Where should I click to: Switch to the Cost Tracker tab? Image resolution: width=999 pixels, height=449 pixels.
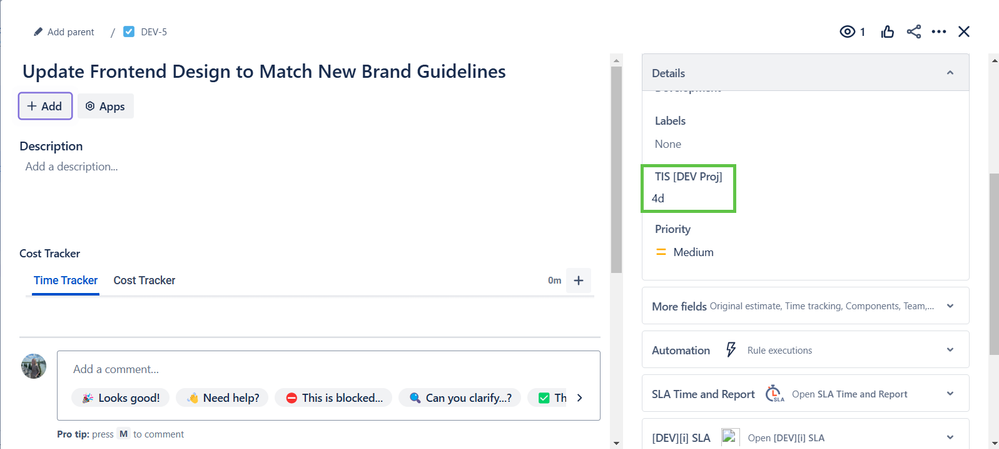(x=144, y=281)
